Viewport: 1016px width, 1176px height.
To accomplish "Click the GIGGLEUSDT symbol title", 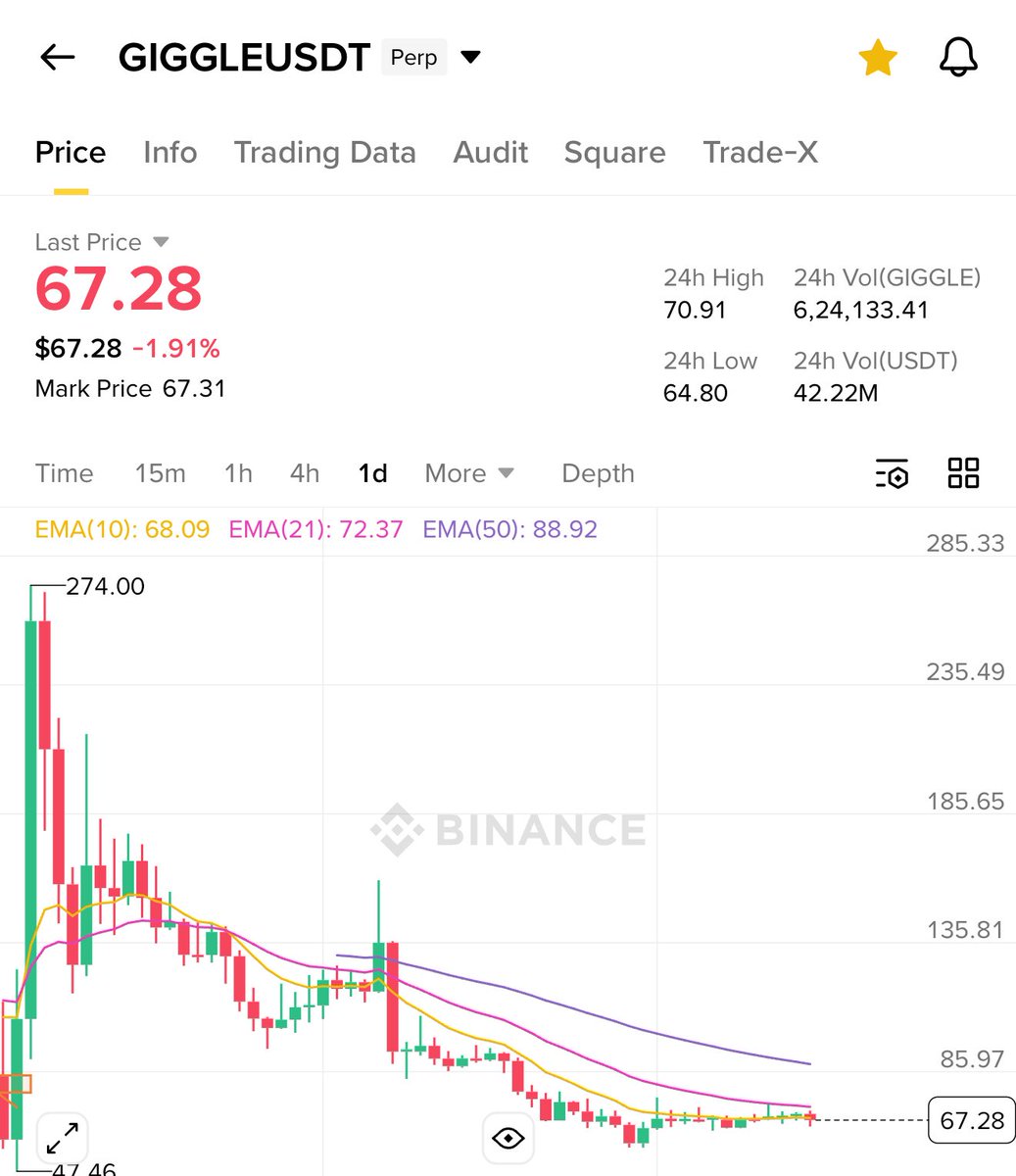I will (x=244, y=58).
